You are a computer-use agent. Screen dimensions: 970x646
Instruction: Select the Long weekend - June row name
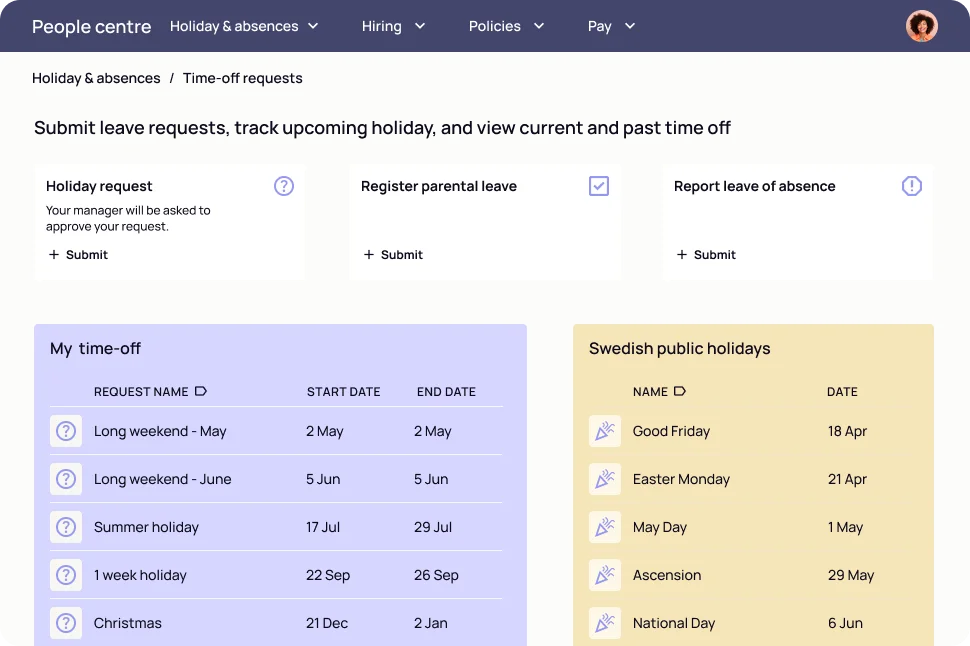pos(163,479)
